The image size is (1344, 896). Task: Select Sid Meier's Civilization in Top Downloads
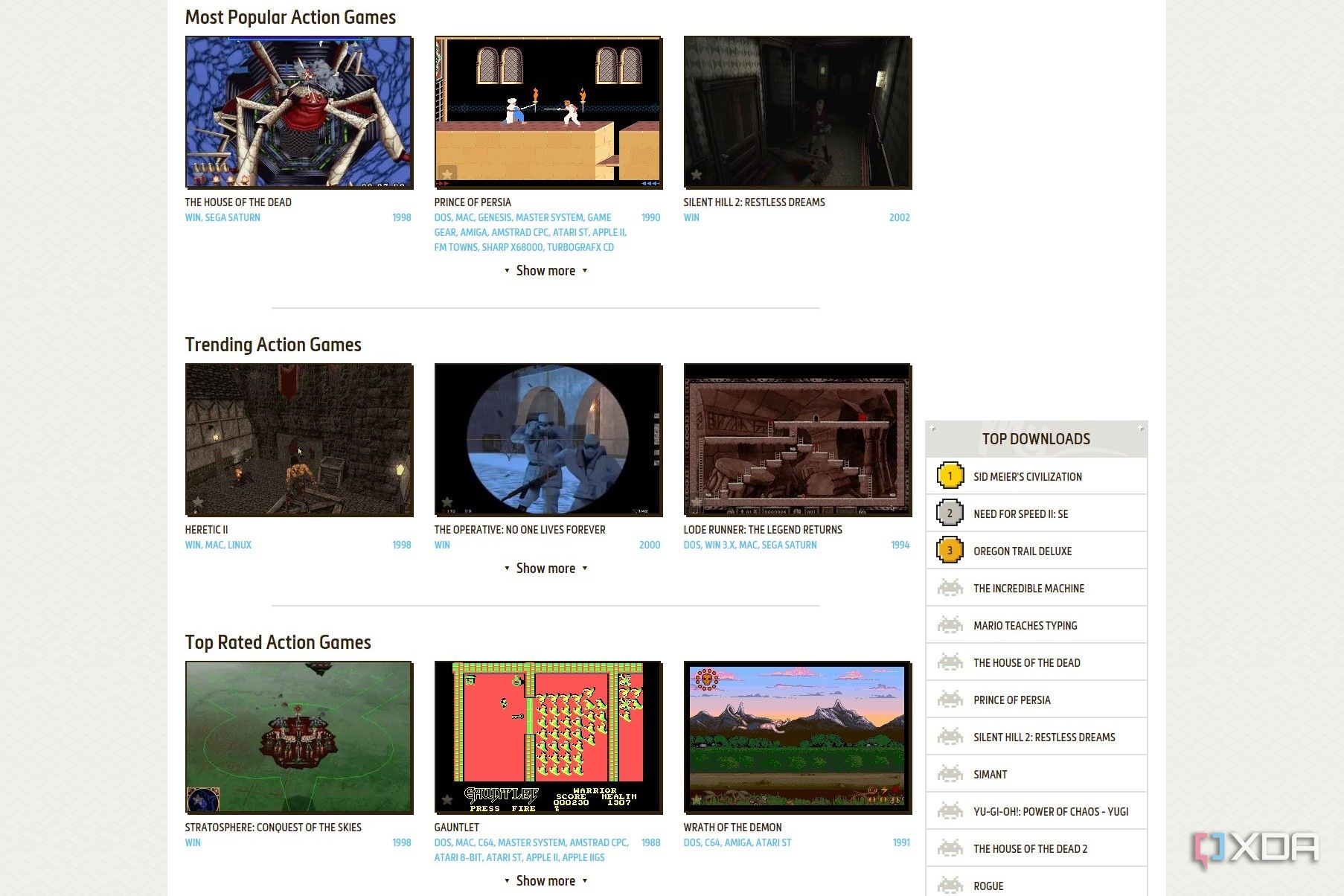coord(1028,477)
